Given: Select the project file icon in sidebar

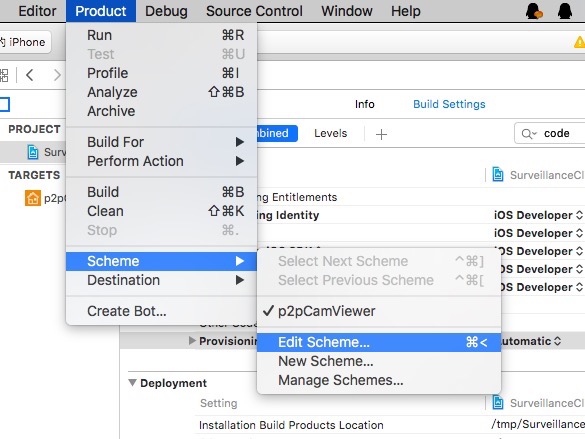Looking at the screenshot, I should 33,152.
